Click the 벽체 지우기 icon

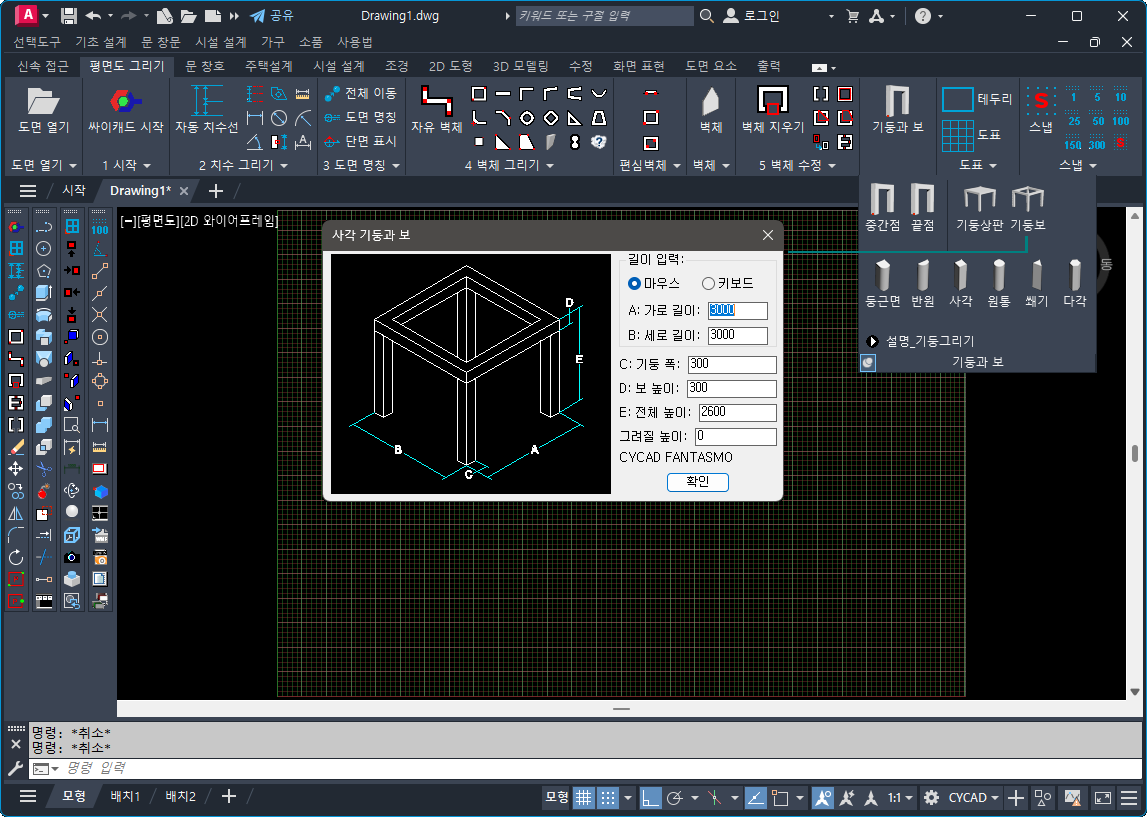tap(772, 102)
